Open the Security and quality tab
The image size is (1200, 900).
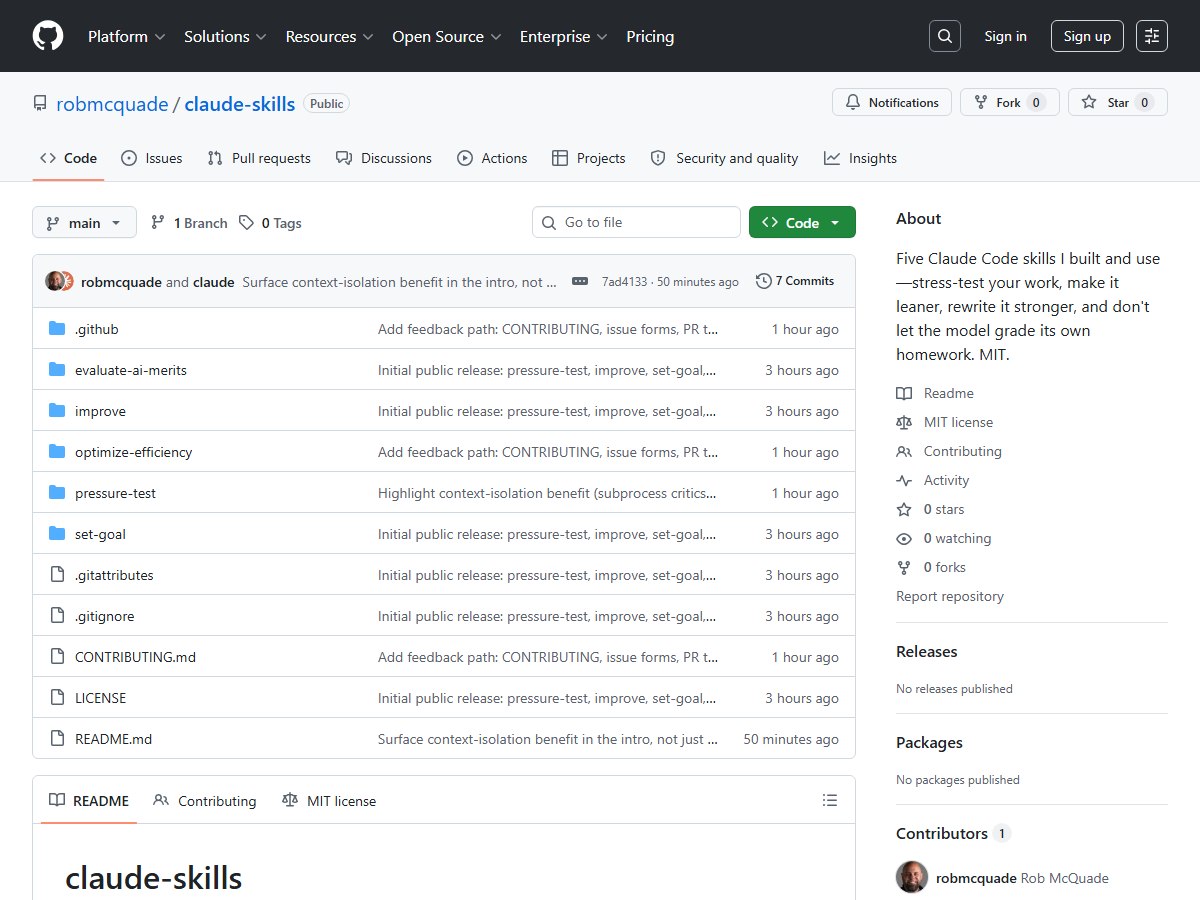click(724, 158)
